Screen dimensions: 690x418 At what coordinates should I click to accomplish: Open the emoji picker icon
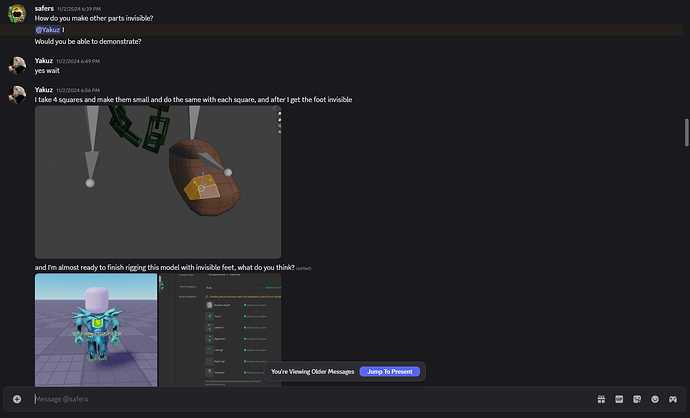coord(655,399)
